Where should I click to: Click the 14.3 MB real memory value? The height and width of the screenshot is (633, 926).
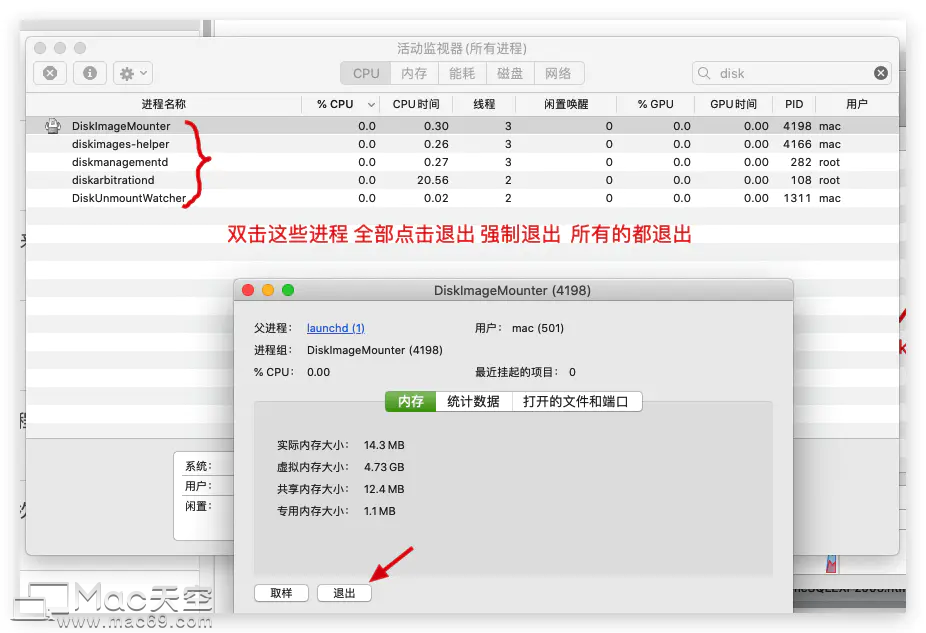click(384, 445)
